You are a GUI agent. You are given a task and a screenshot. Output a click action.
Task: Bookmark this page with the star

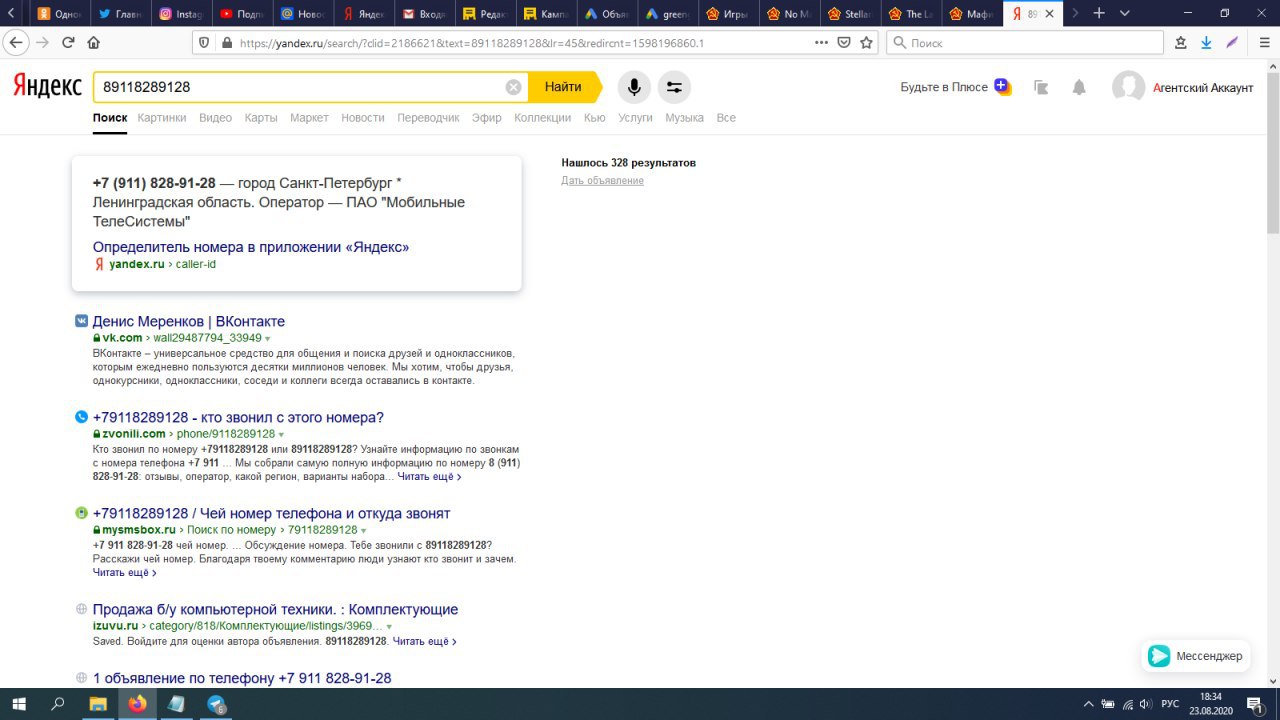click(x=867, y=43)
